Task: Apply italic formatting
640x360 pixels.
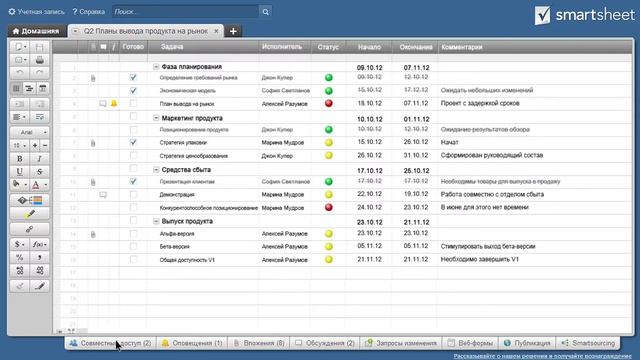Action: (x=39, y=159)
